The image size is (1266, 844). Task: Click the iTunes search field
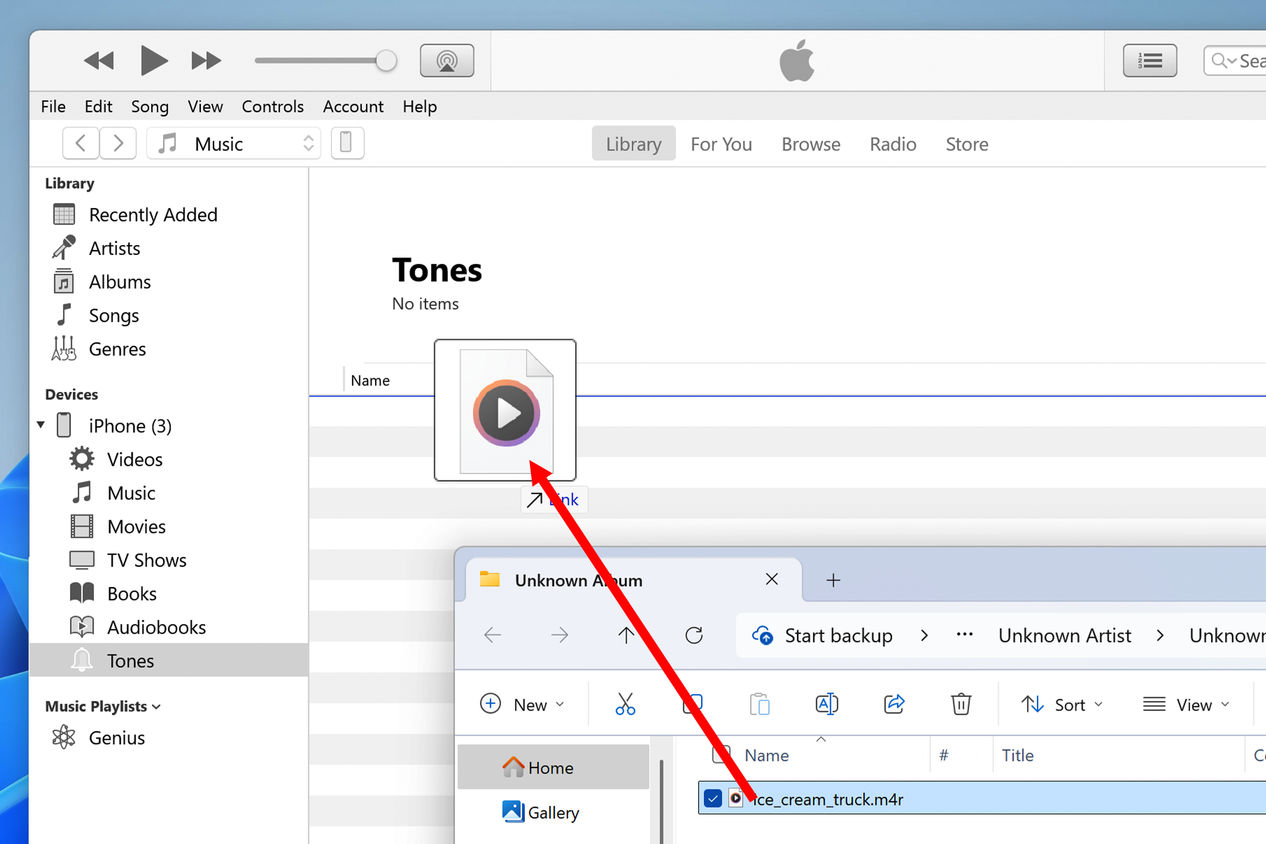click(1236, 61)
